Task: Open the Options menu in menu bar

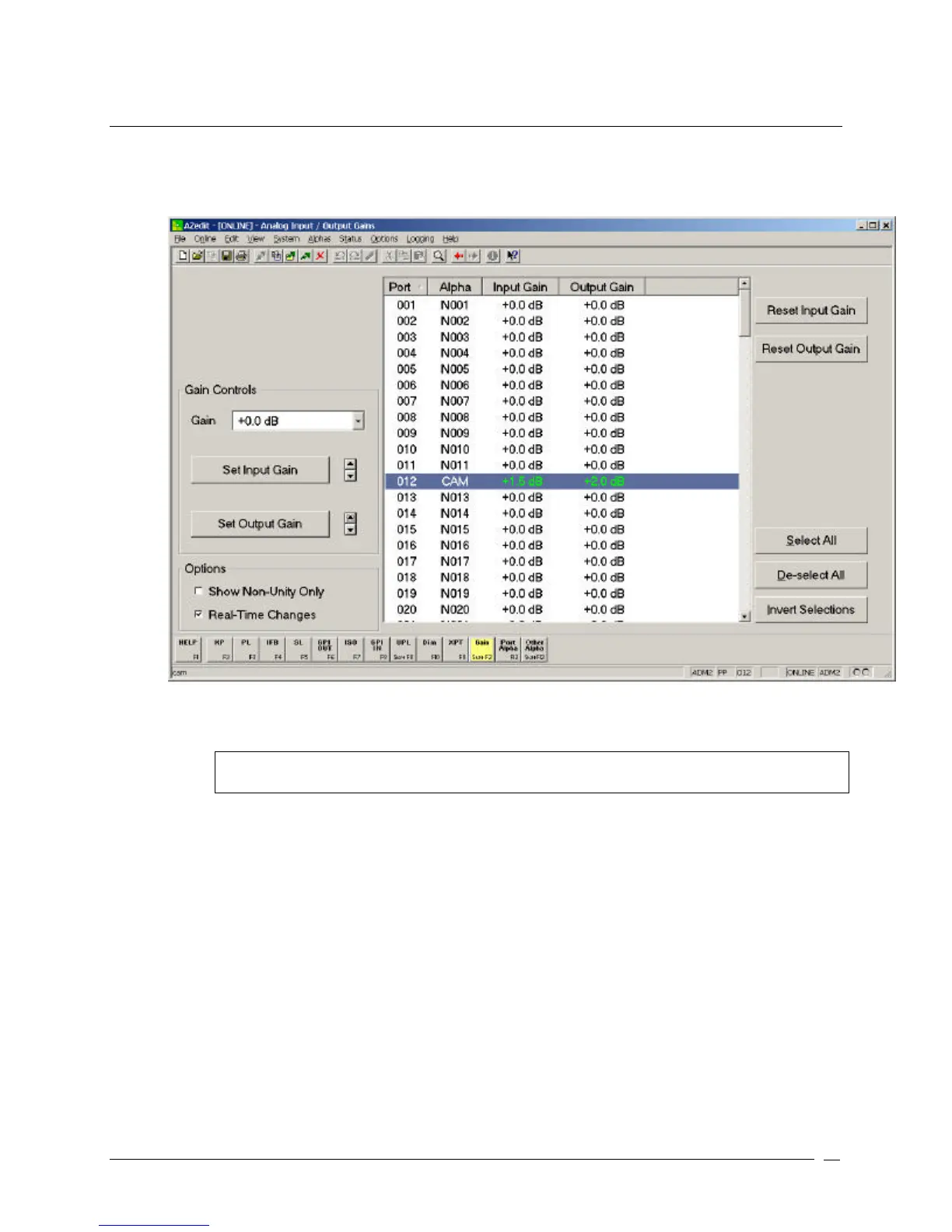Action: coord(384,239)
